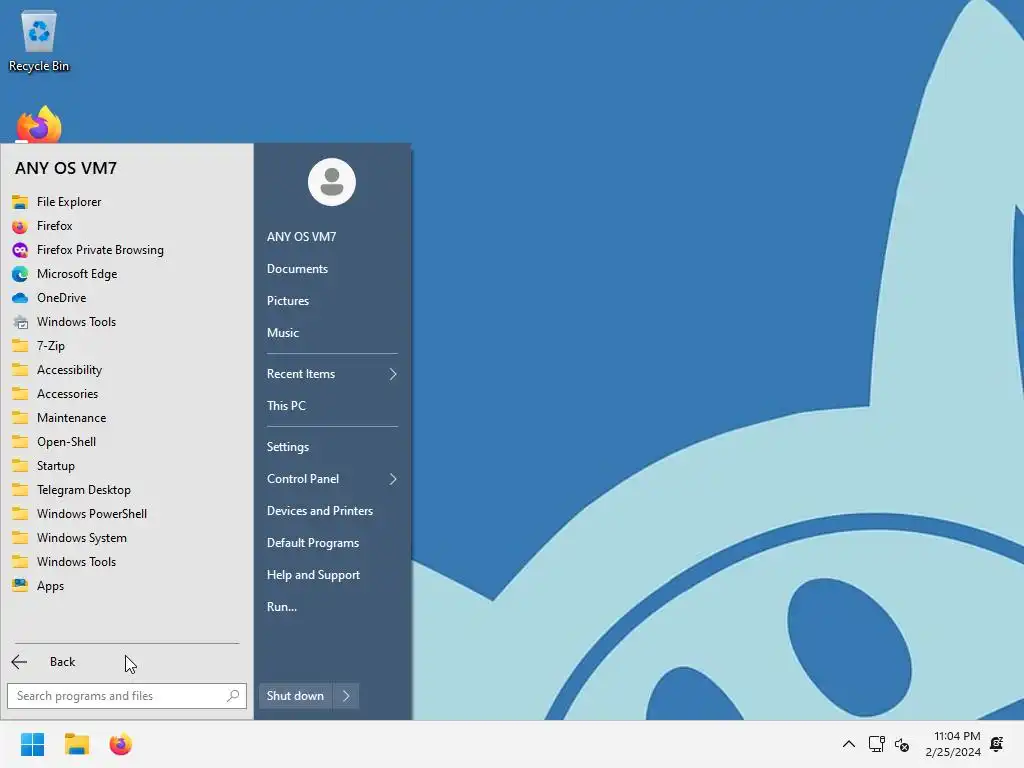Open Help and Support
This screenshot has height=768, width=1024.
click(313, 575)
